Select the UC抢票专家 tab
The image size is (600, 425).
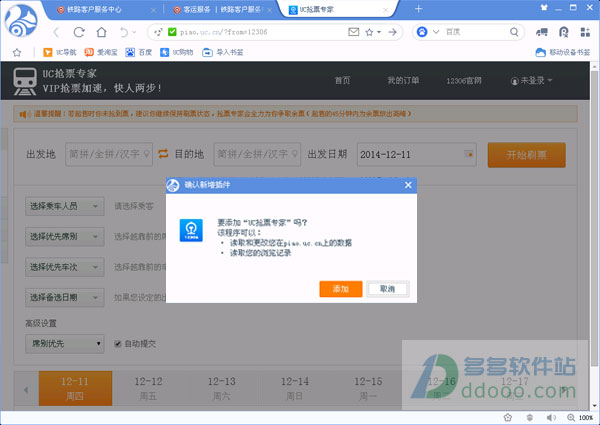coord(339,10)
